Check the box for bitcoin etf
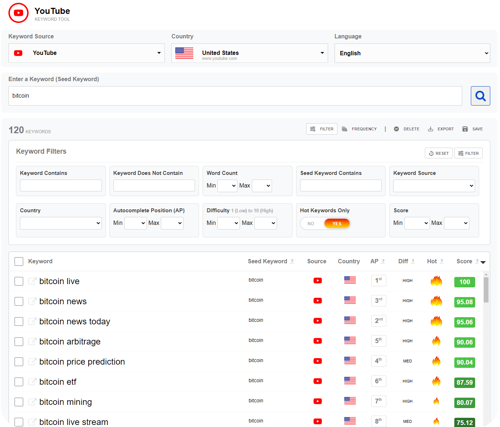 pos(19,382)
